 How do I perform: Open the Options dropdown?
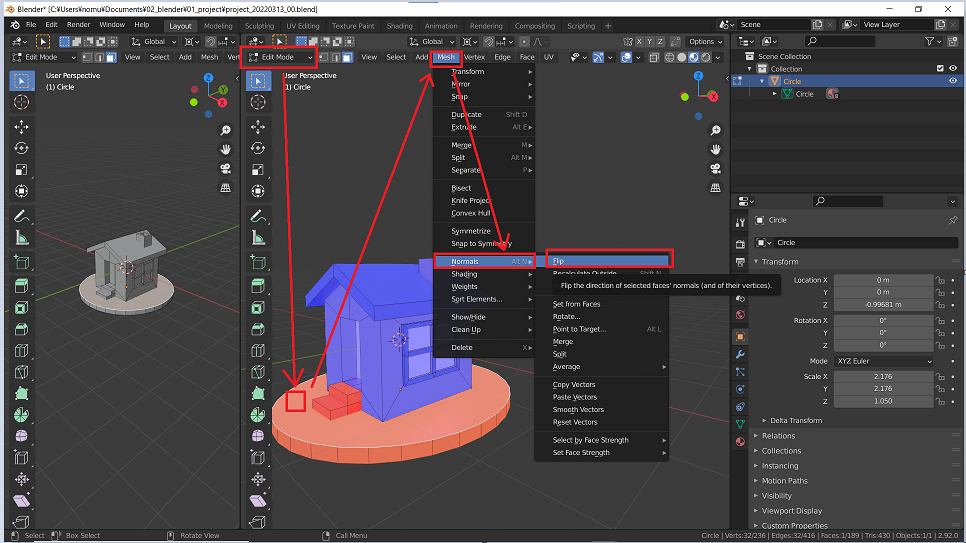coord(705,41)
